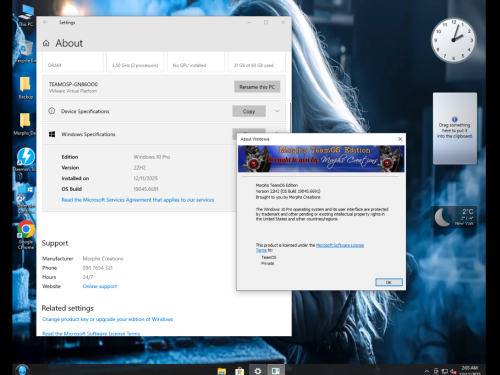The height and width of the screenshot is (375, 500).
Task: Click Change product key or upgrade link
Action: click(107, 319)
